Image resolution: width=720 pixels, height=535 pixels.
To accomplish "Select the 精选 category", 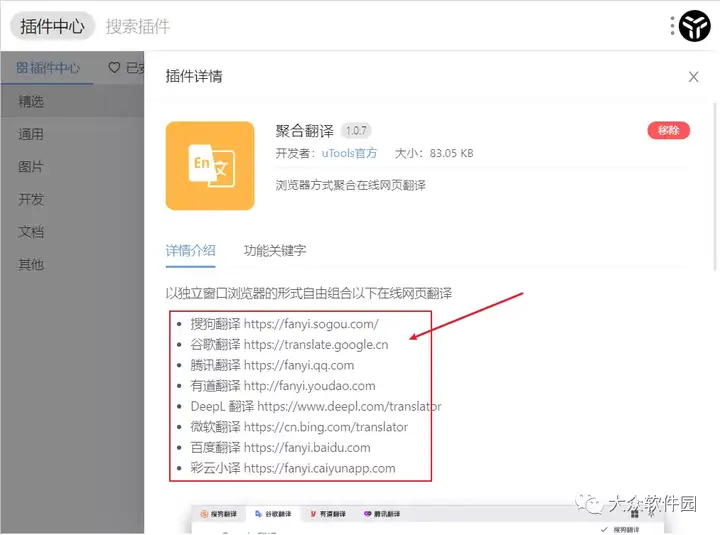I will pos(72,101).
